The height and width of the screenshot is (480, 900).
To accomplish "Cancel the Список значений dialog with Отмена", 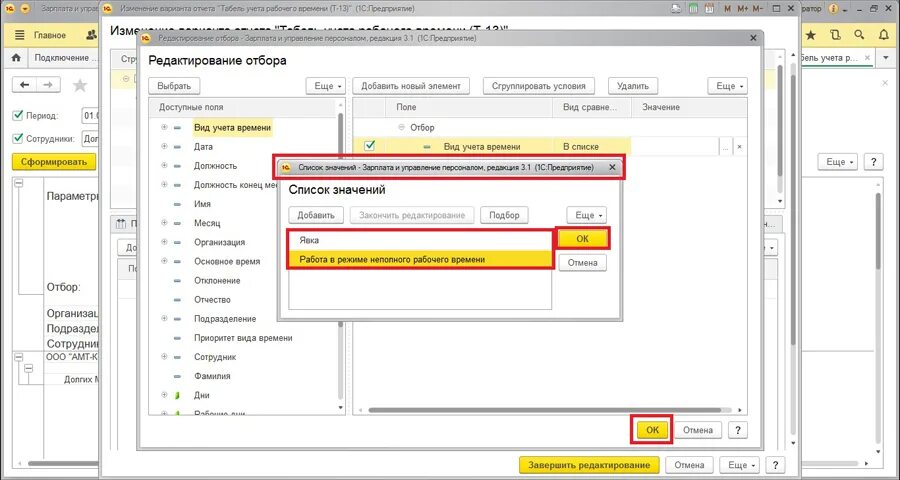I will [x=582, y=262].
